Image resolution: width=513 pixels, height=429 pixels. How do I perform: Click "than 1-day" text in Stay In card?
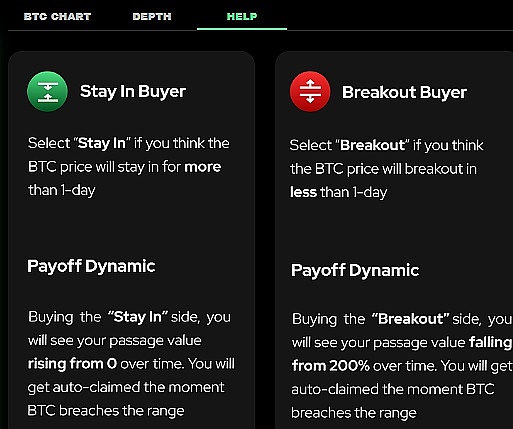coord(62,190)
